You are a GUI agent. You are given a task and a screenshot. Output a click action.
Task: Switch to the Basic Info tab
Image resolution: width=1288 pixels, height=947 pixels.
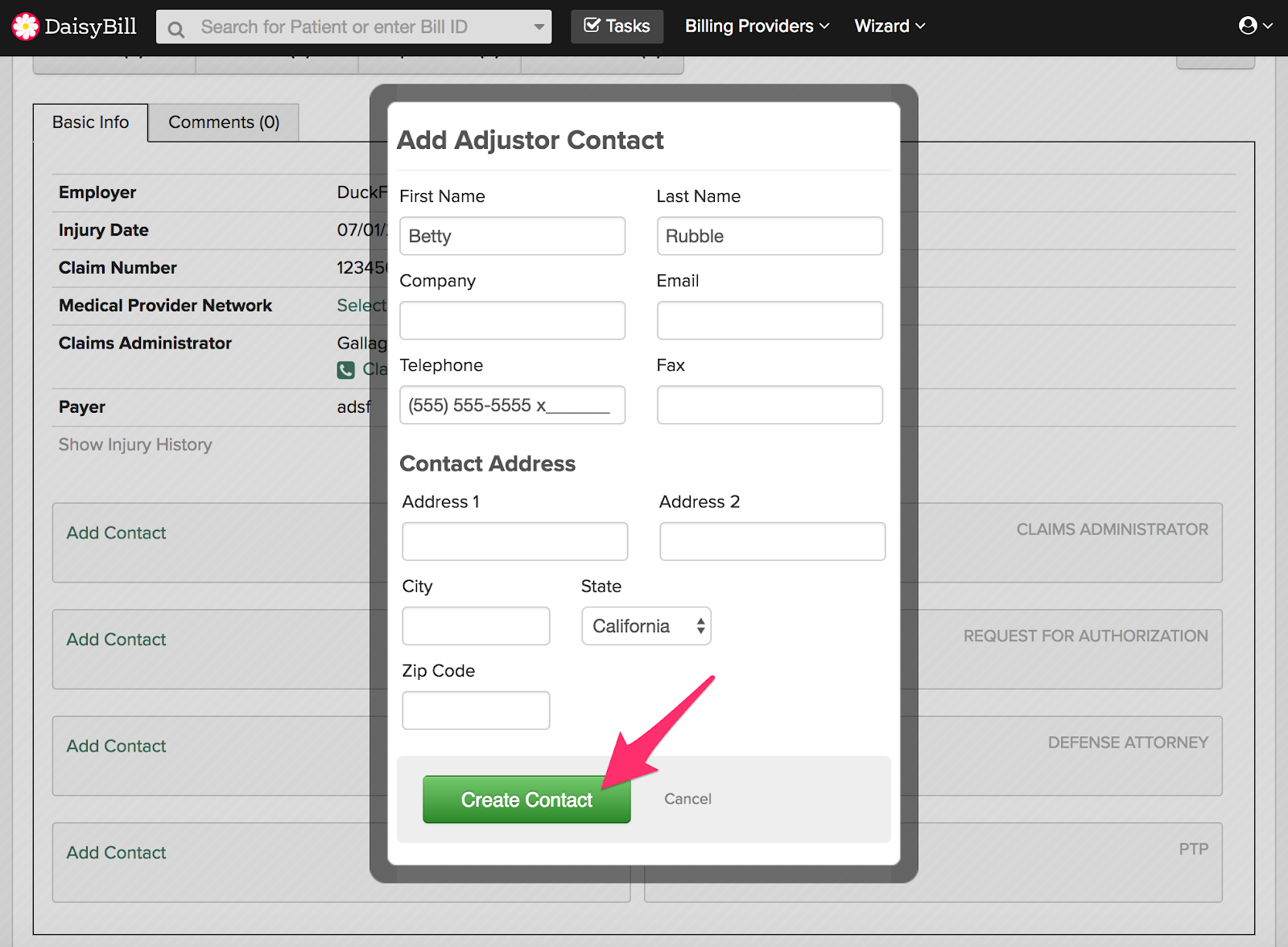tap(91, 122)
